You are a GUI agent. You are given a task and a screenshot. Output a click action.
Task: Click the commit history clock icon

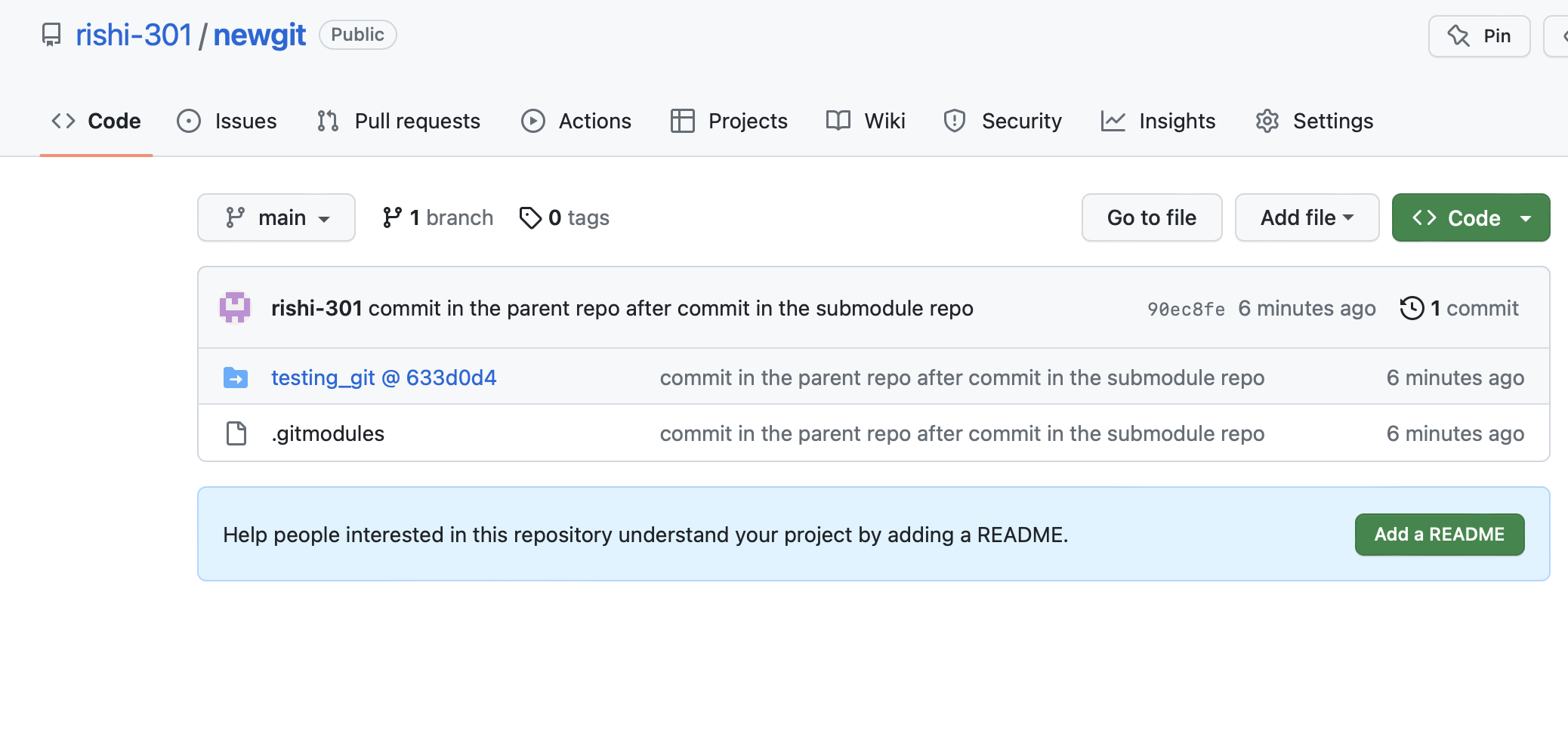click(x=1413, y=307)
